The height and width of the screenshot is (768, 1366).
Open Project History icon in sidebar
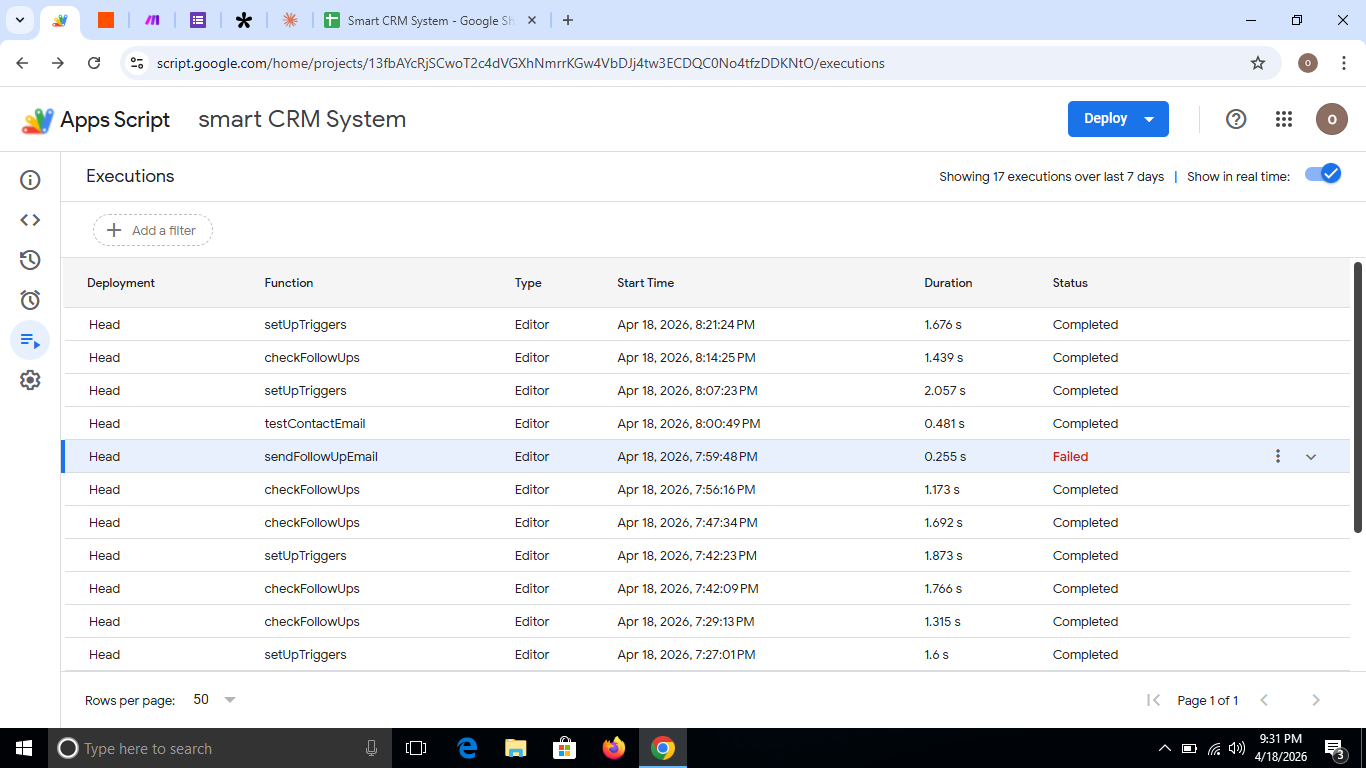coord(30,260)
